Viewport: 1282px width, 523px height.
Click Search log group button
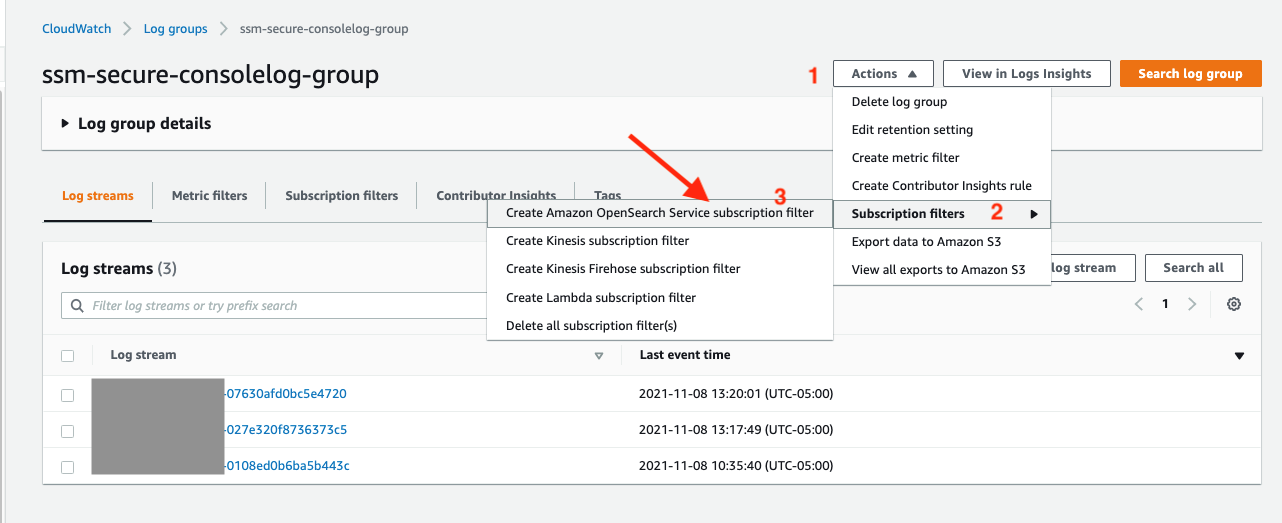coord(1190,73)
